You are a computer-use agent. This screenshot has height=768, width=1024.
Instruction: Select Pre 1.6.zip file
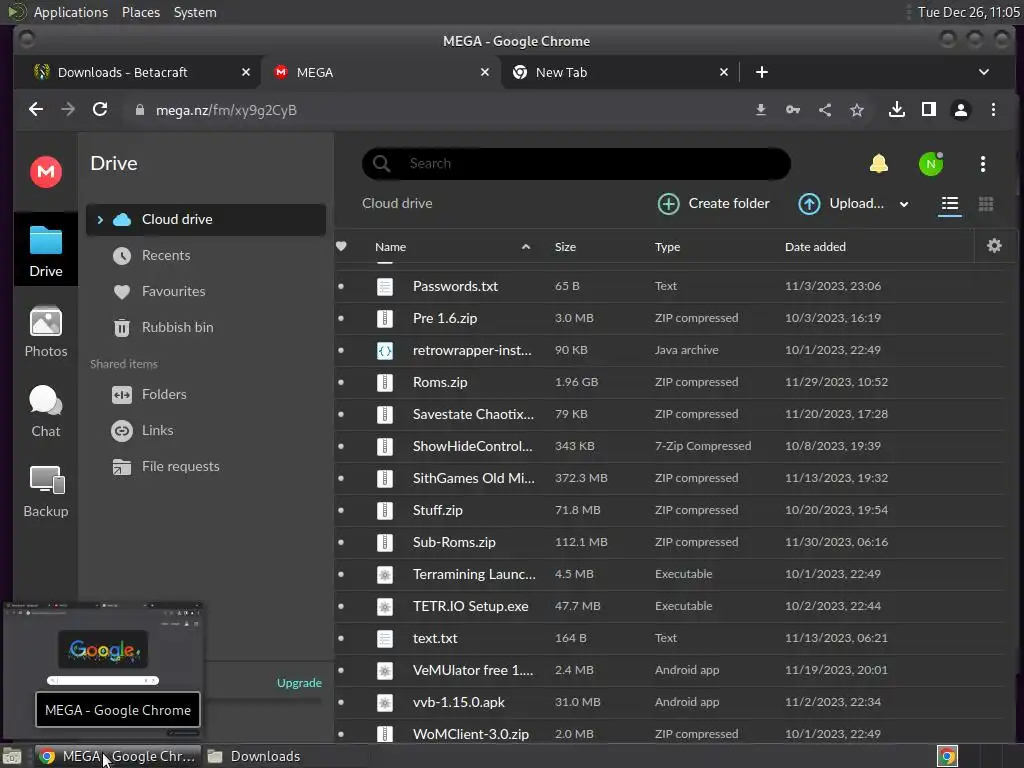point(669,318)
